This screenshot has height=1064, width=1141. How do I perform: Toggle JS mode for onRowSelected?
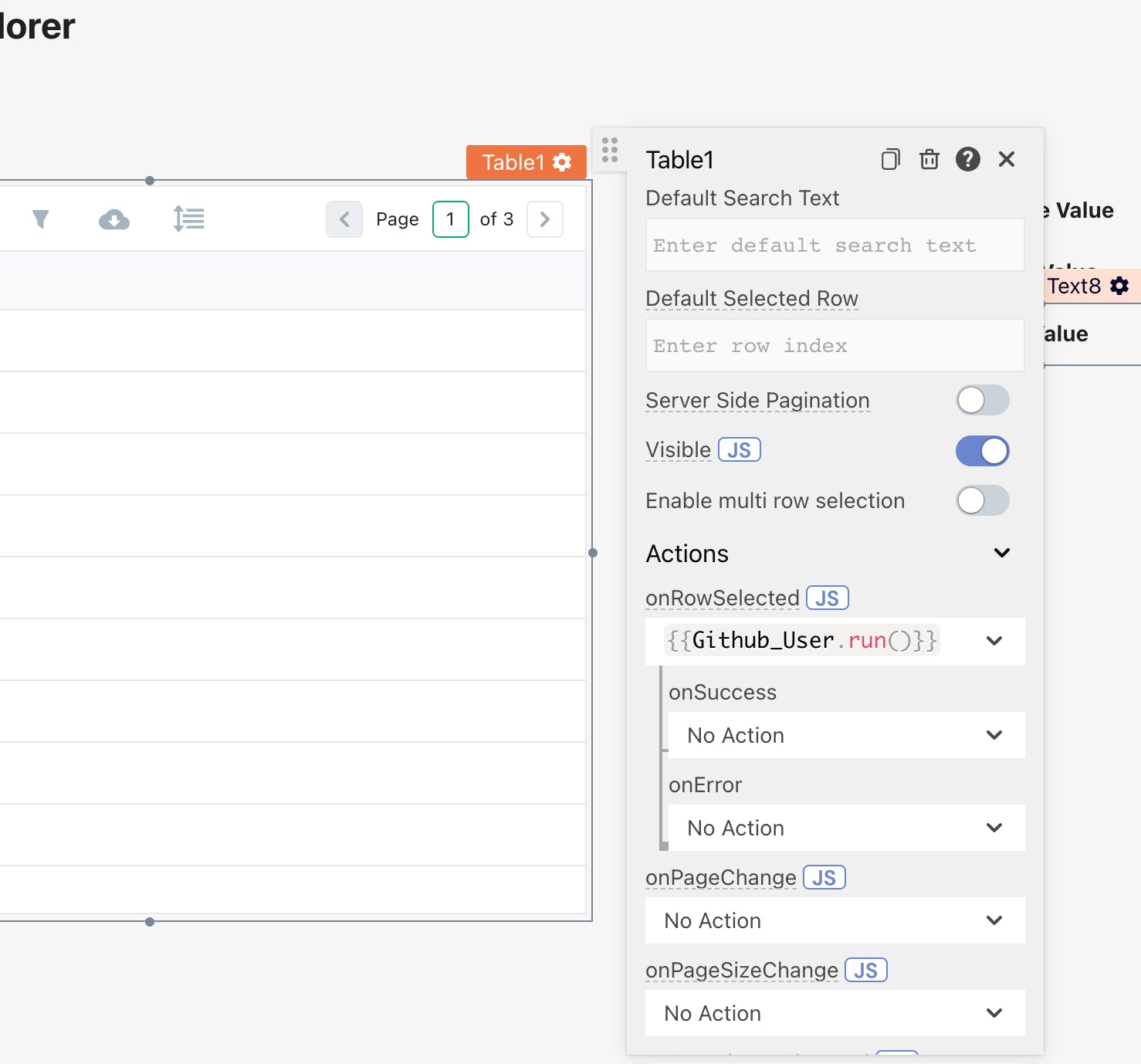point(827,598)
